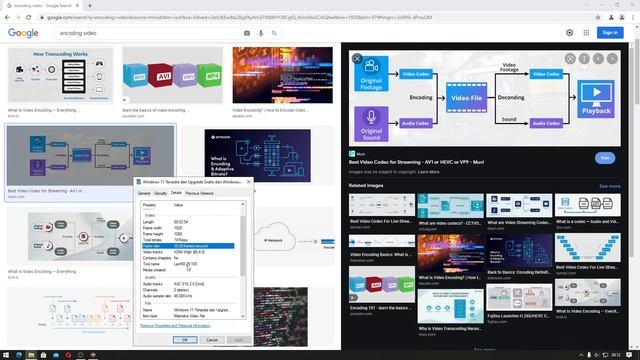The height and width of the screenshot is (360, 640).
Task: Select the Video tracks property row
Action: (188, 252)
